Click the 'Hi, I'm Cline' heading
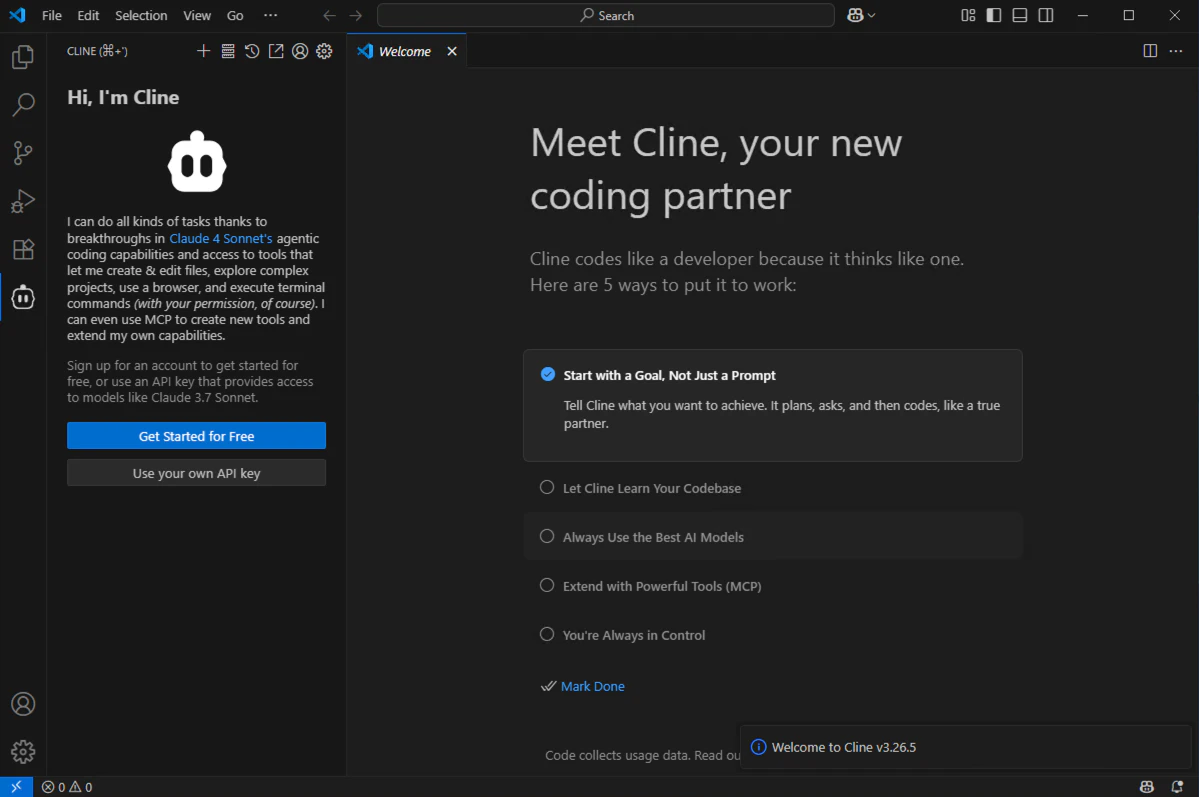1199x797 pixels. (x=123, y=97)
